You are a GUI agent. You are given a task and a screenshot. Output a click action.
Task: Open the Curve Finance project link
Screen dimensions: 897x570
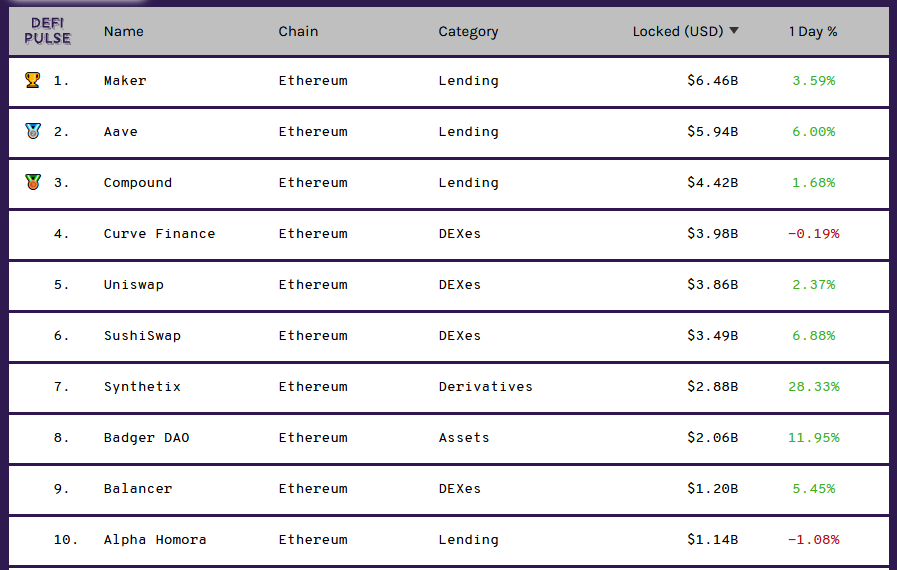pos(160,233)
